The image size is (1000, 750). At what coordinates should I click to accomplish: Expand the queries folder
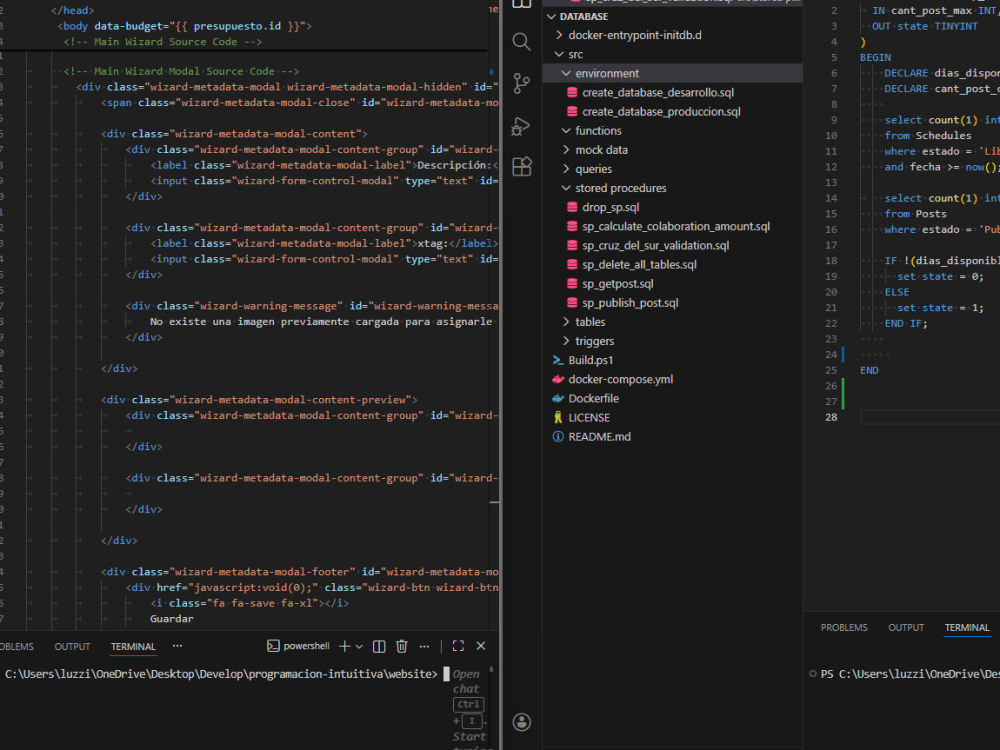coord(566,169)
